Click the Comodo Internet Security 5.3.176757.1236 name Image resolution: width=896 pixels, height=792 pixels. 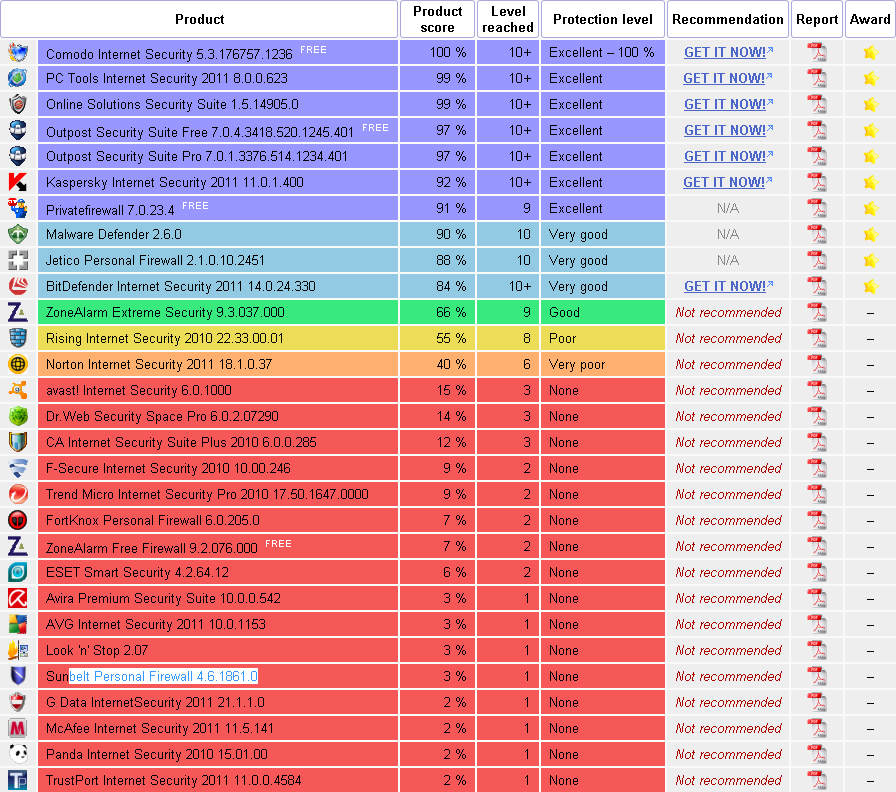[169, 54]
